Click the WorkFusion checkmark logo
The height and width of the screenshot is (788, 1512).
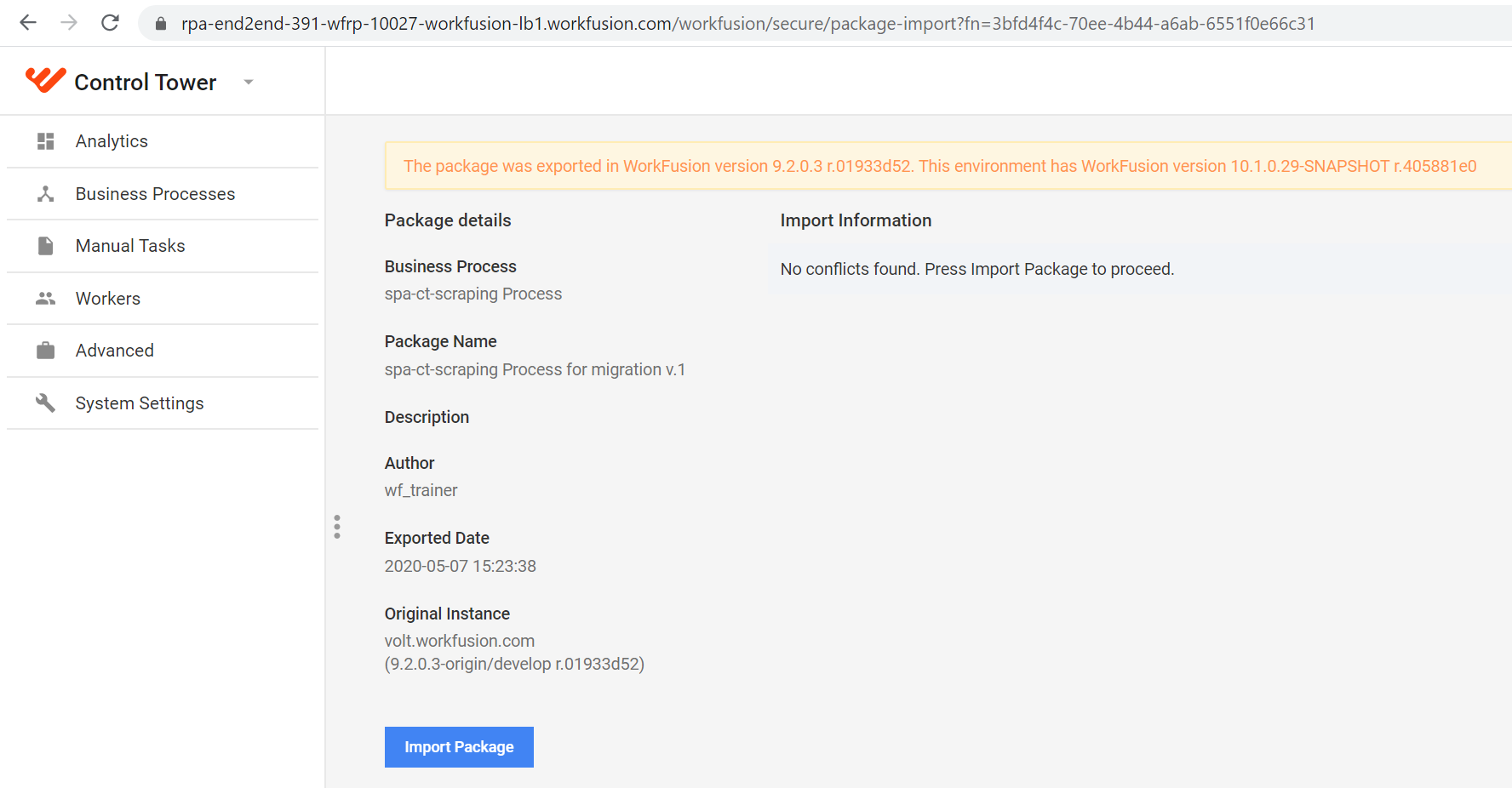pyautogui.click(x=46, y=80)
